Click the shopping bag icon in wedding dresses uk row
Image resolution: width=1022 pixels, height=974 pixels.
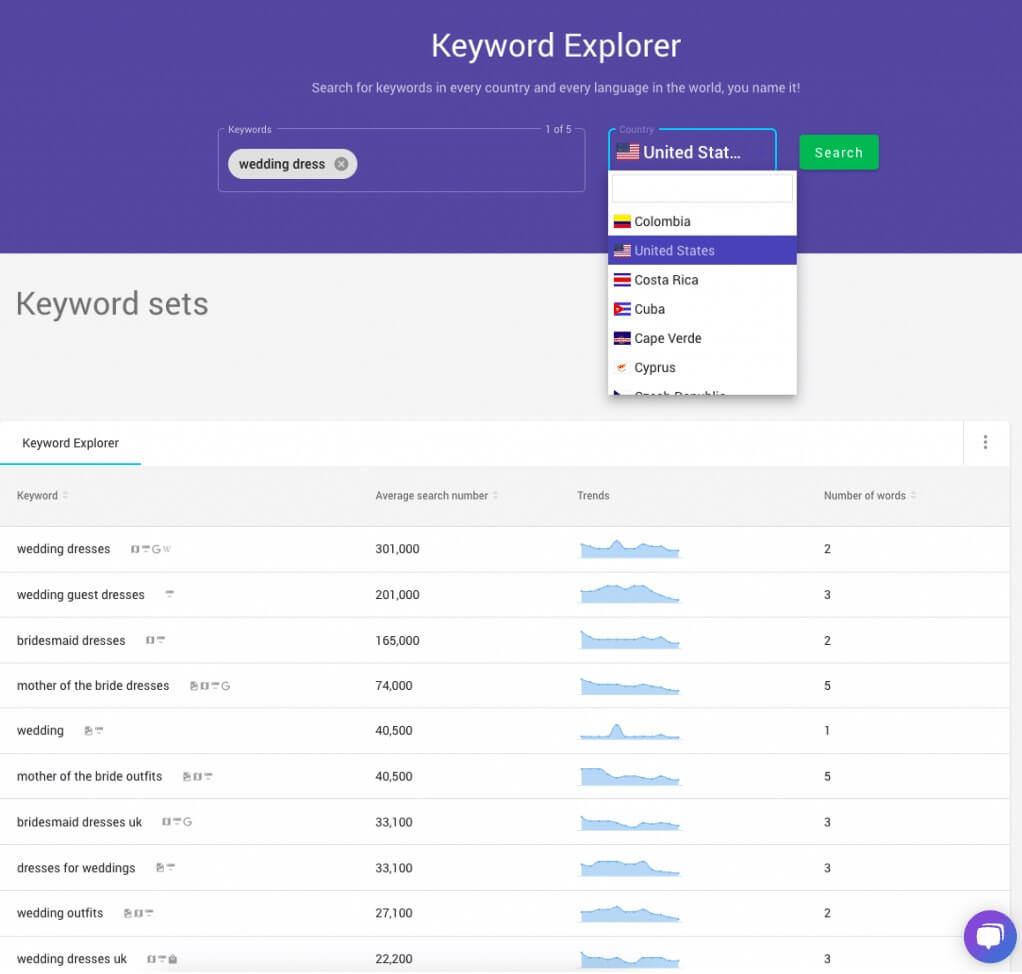coord(173,959)
